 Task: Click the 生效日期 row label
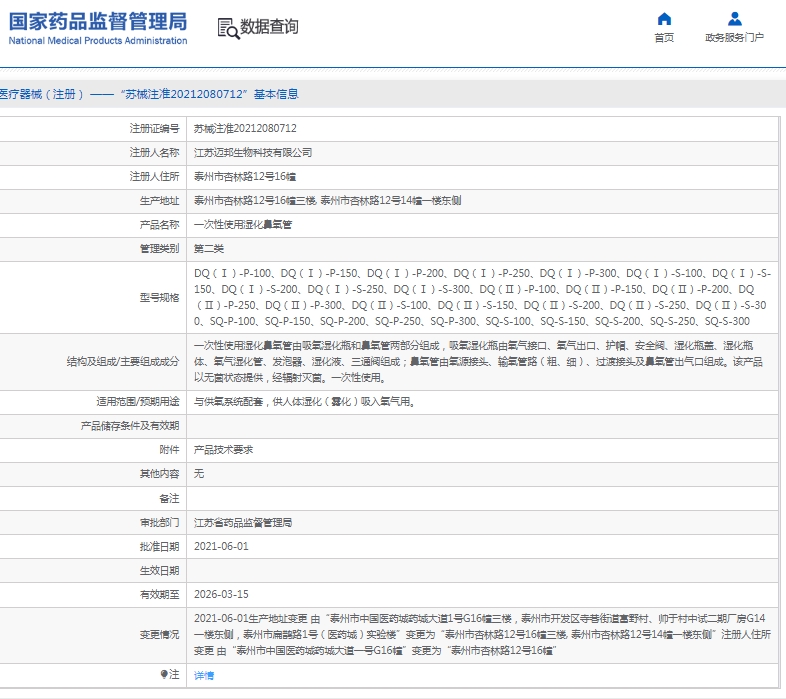159,571
